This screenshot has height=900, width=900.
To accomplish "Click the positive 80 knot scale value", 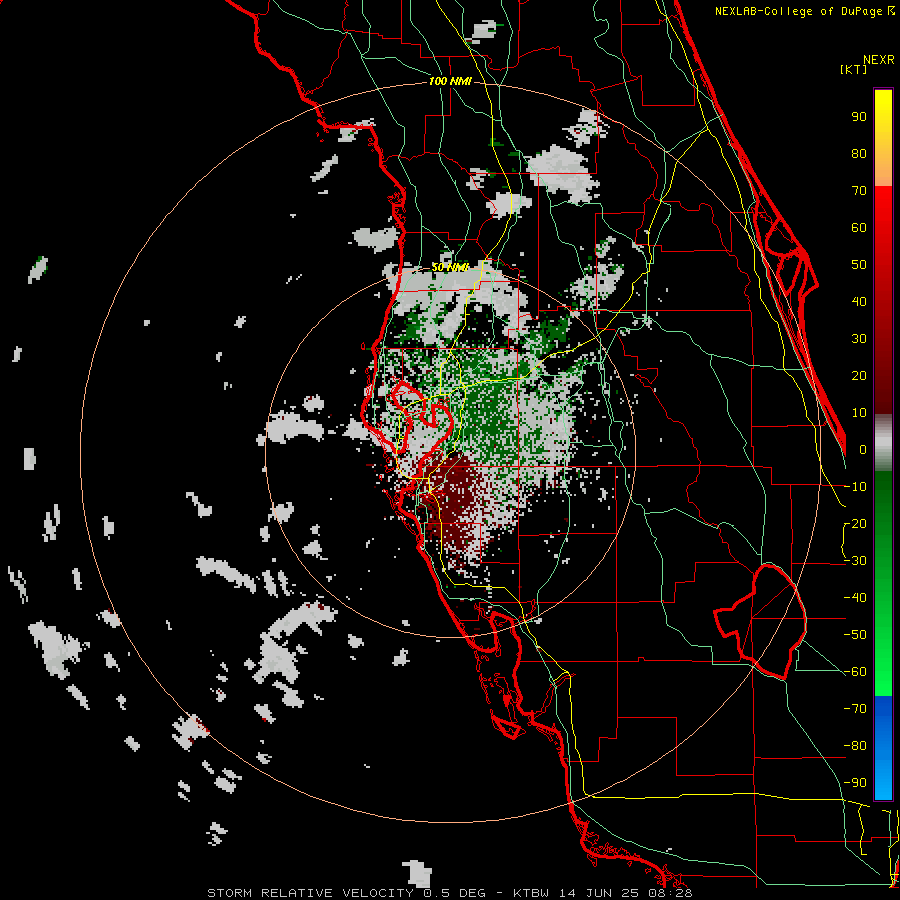I will 859,154.
